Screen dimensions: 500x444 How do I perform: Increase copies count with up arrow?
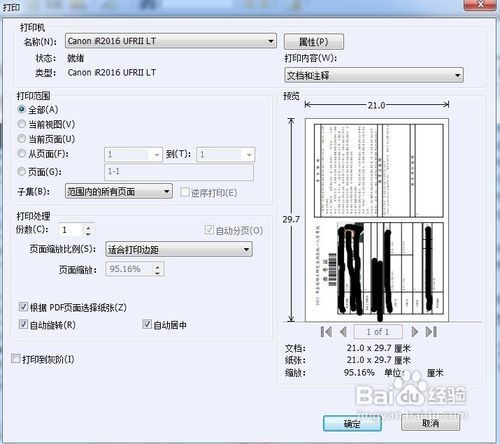(x=88, y=227)
